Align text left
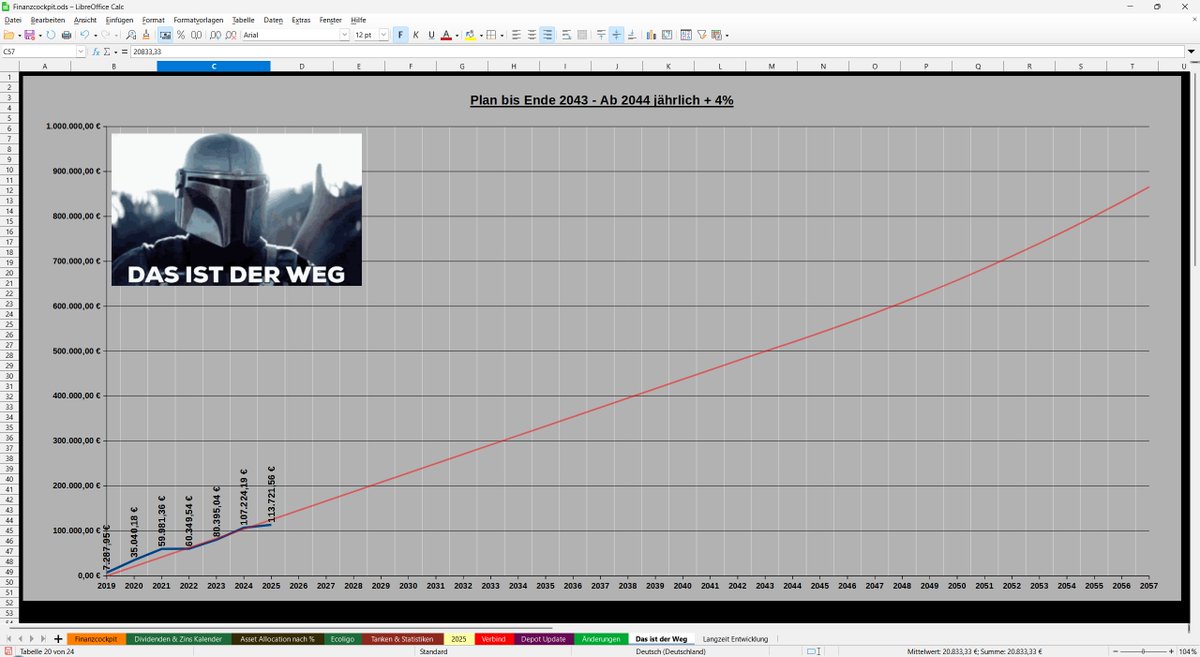This screenshot has width=1200, height=657. click(x=516, y=35)
